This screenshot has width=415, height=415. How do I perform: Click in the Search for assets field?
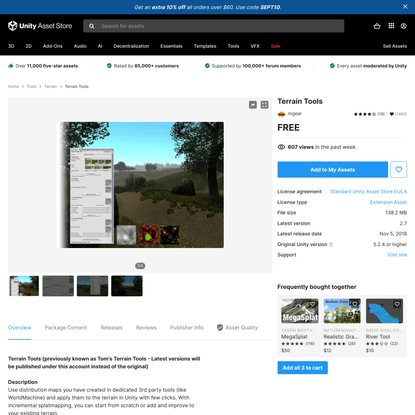point(214,26)
